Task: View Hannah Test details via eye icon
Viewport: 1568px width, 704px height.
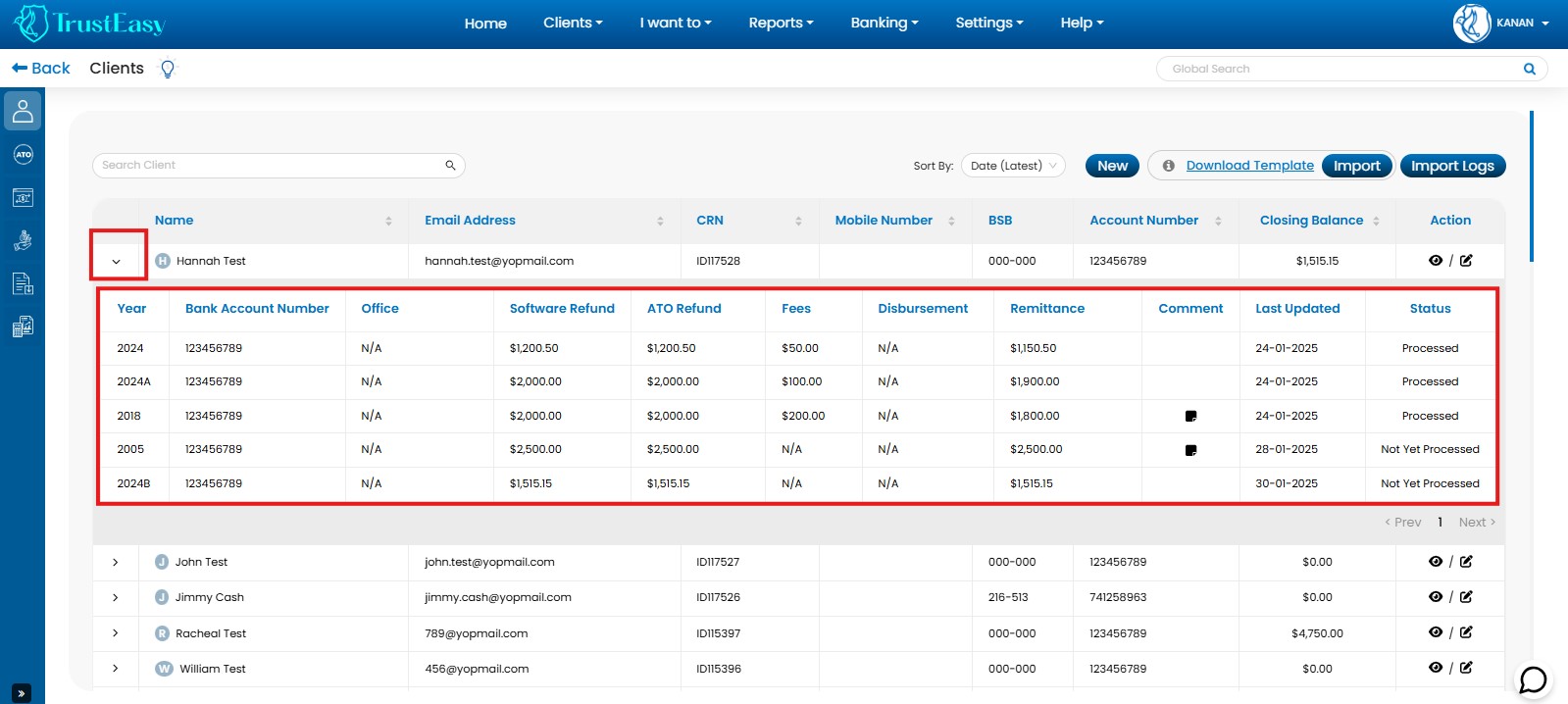Action: coord(1436,261)
